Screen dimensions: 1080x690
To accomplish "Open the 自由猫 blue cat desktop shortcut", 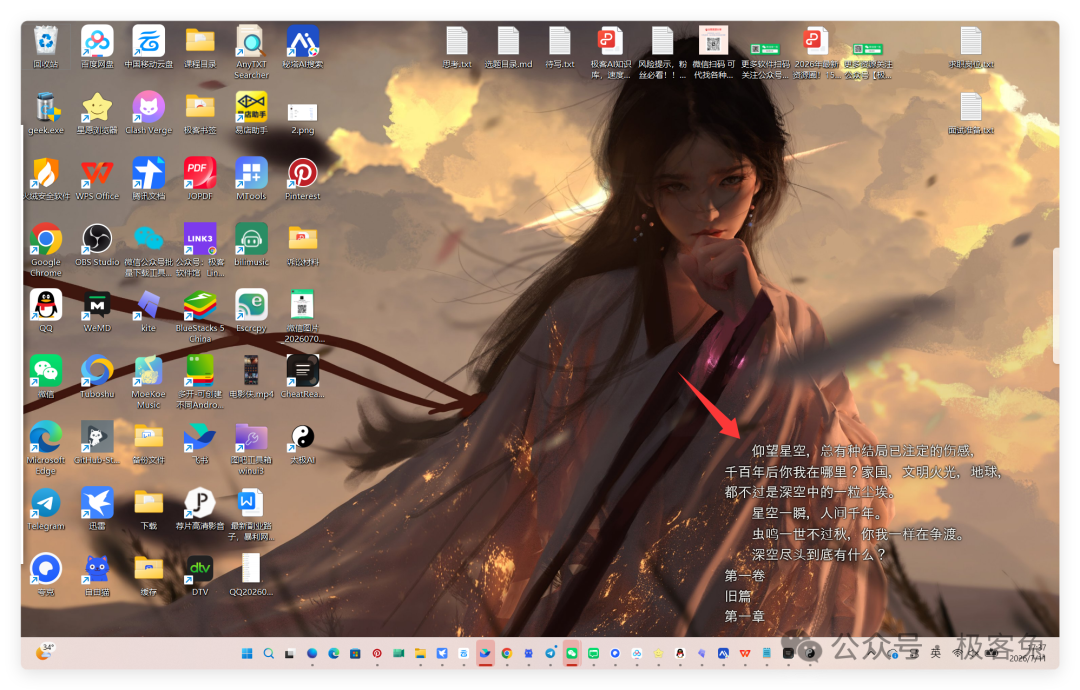I will (x=97, y=575).
